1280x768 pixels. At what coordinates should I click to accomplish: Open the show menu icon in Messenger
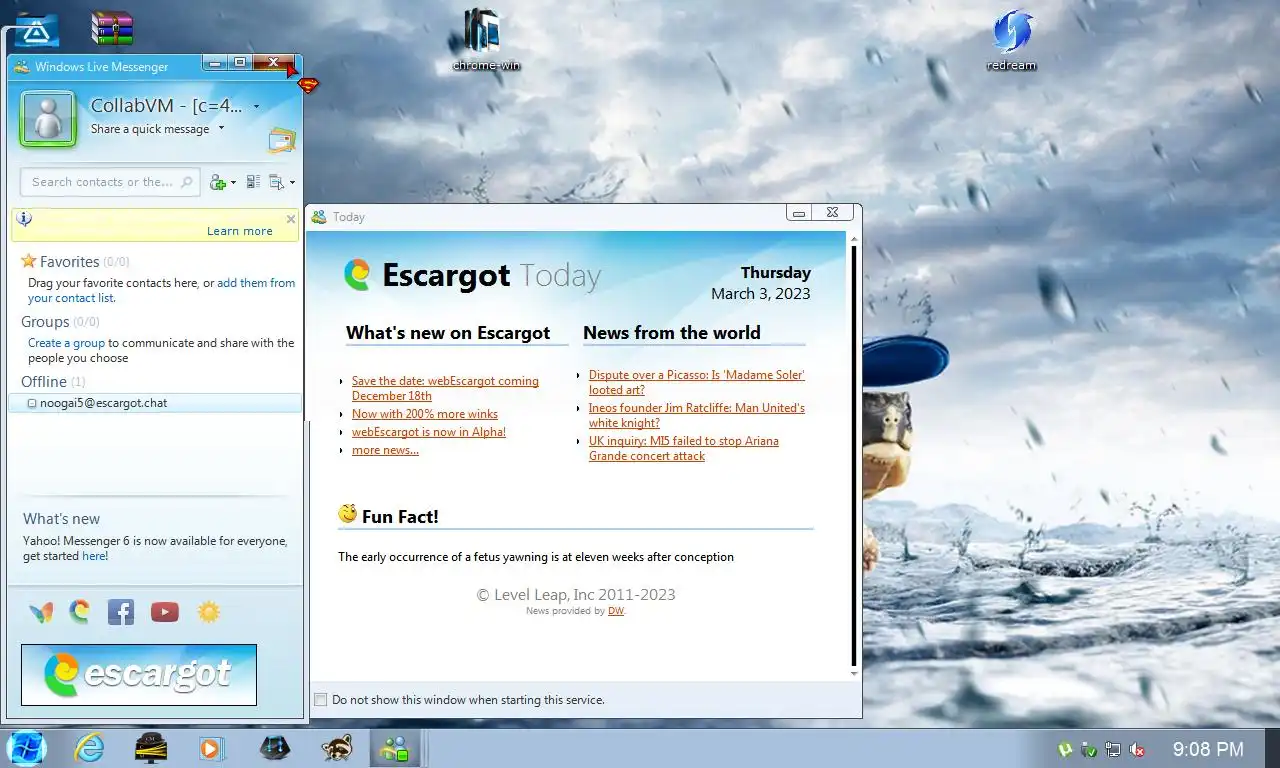277,182
